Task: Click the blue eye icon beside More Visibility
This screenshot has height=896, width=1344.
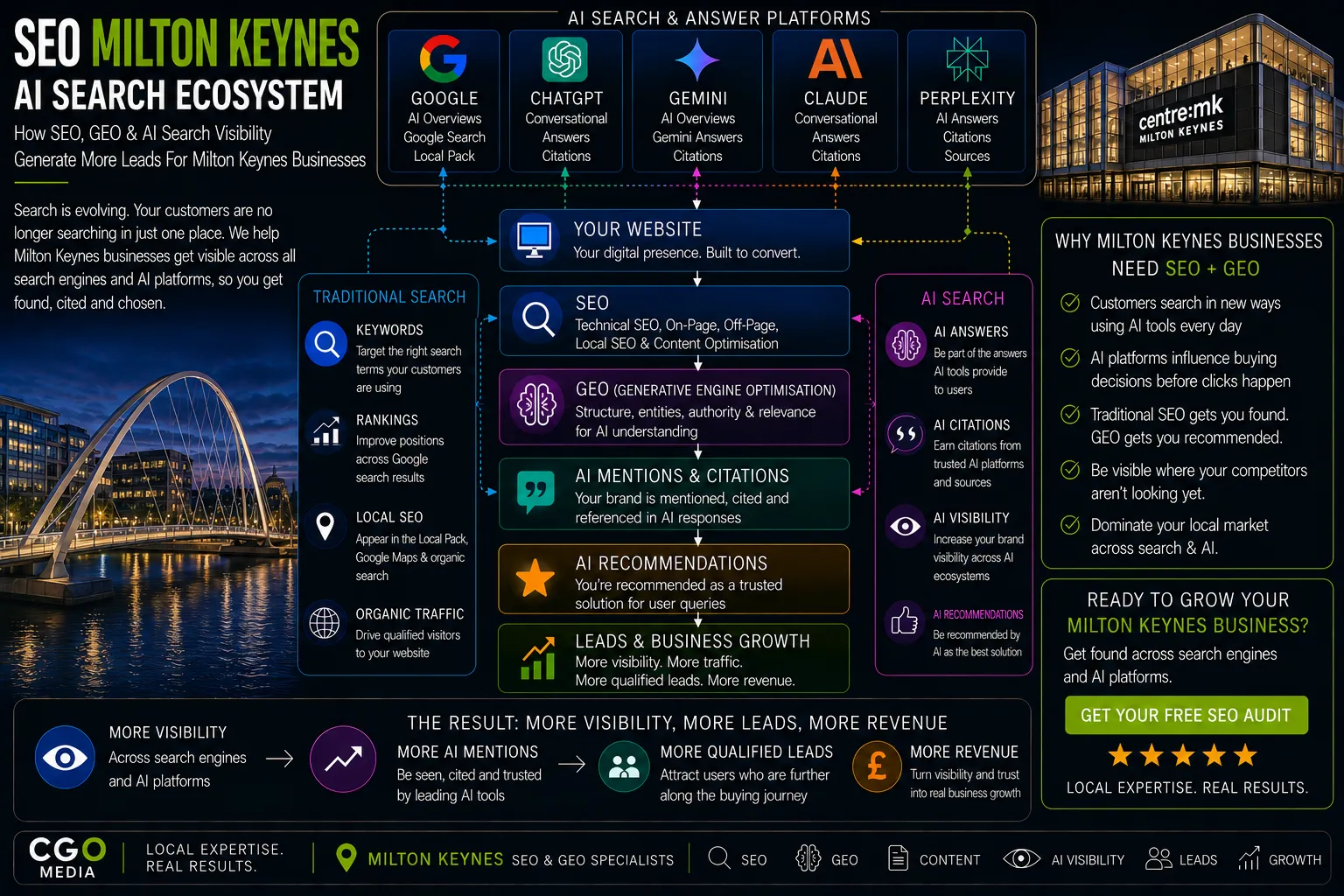Action: click(65, 757)
